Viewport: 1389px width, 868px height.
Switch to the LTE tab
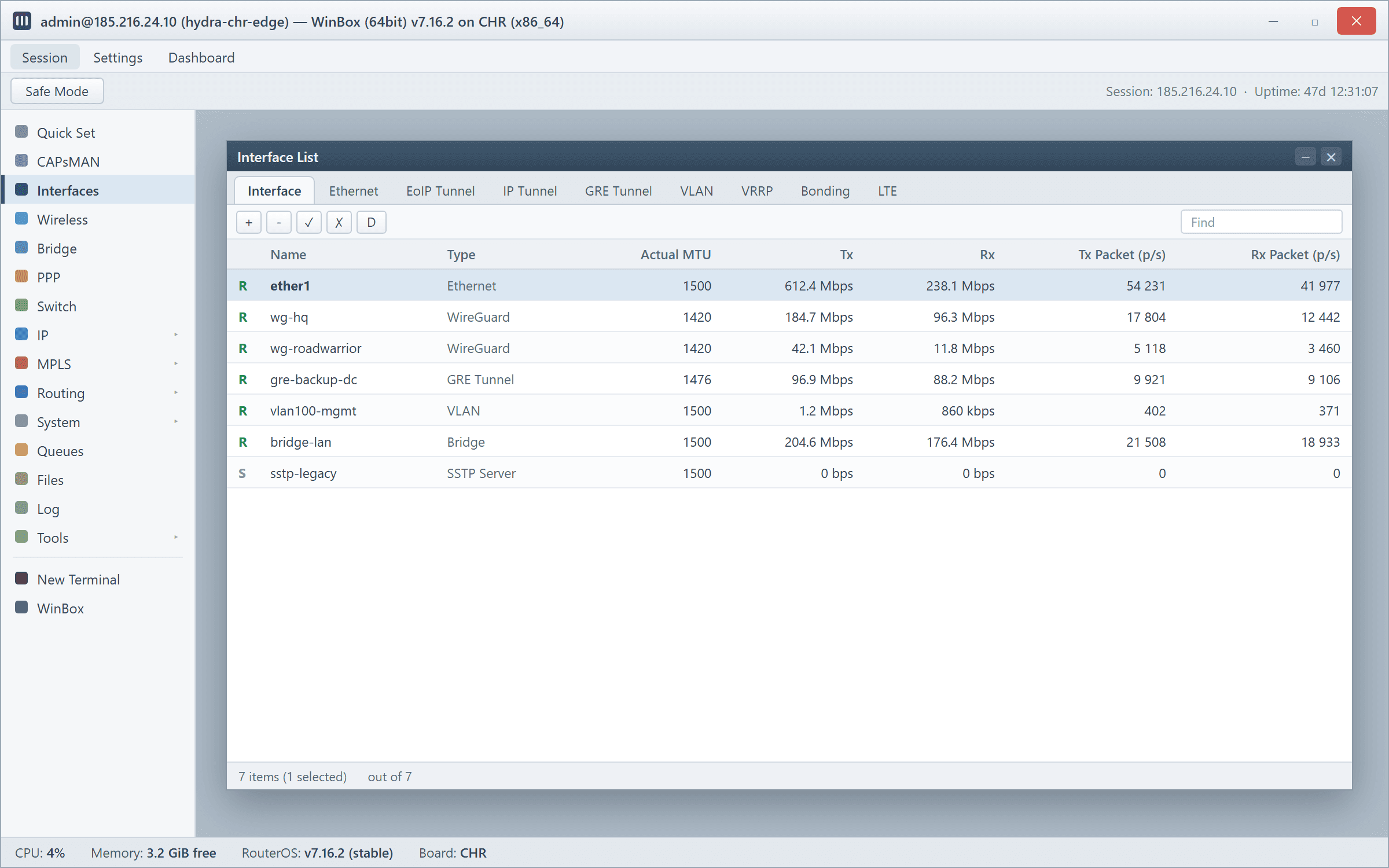(x=887, y=191)
